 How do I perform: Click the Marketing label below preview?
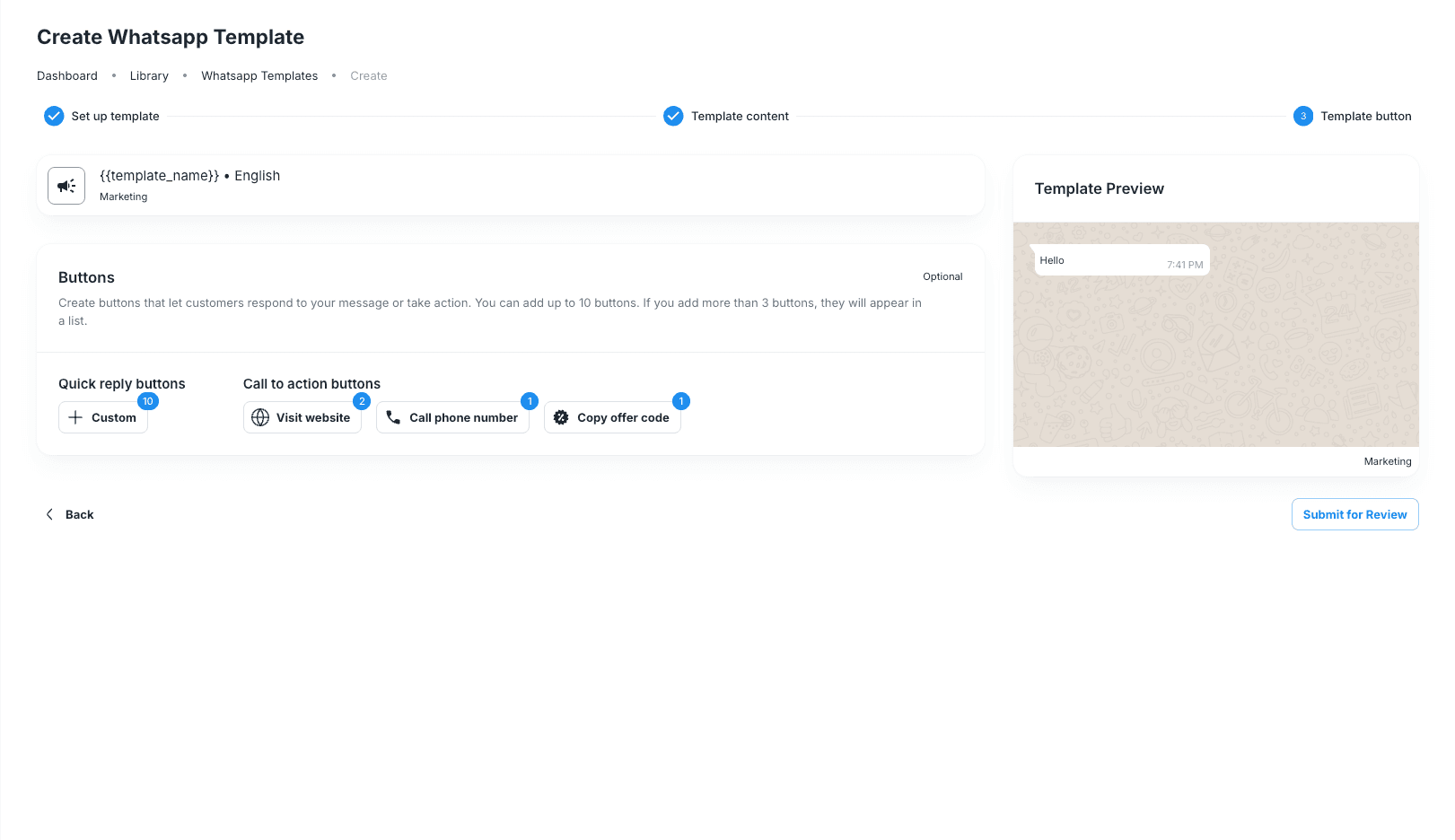1388,461
